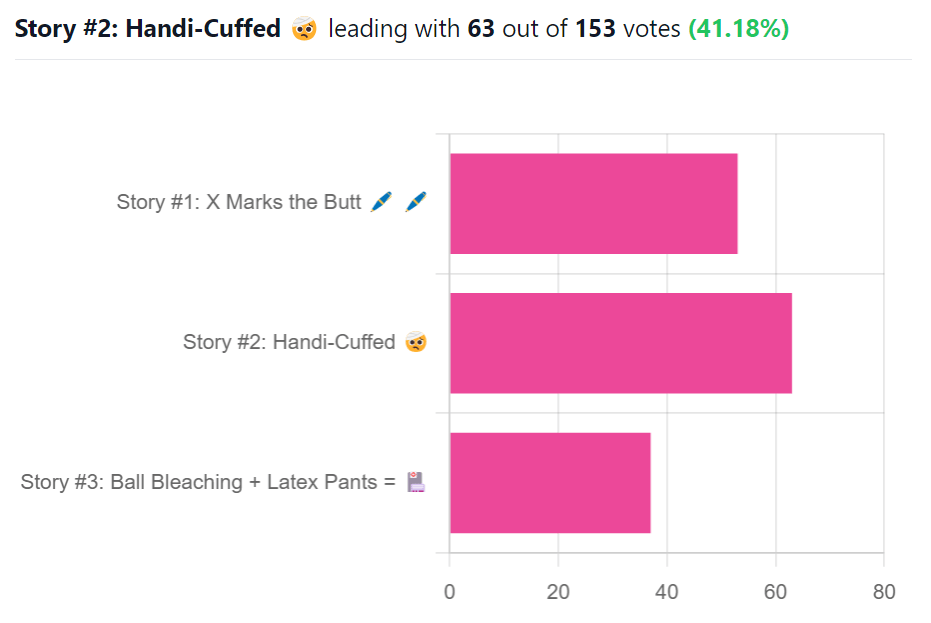The width and height of the screenshot is (931, 623).
Task: Click the green 41.18% percentage
Action: coord(739,29)
